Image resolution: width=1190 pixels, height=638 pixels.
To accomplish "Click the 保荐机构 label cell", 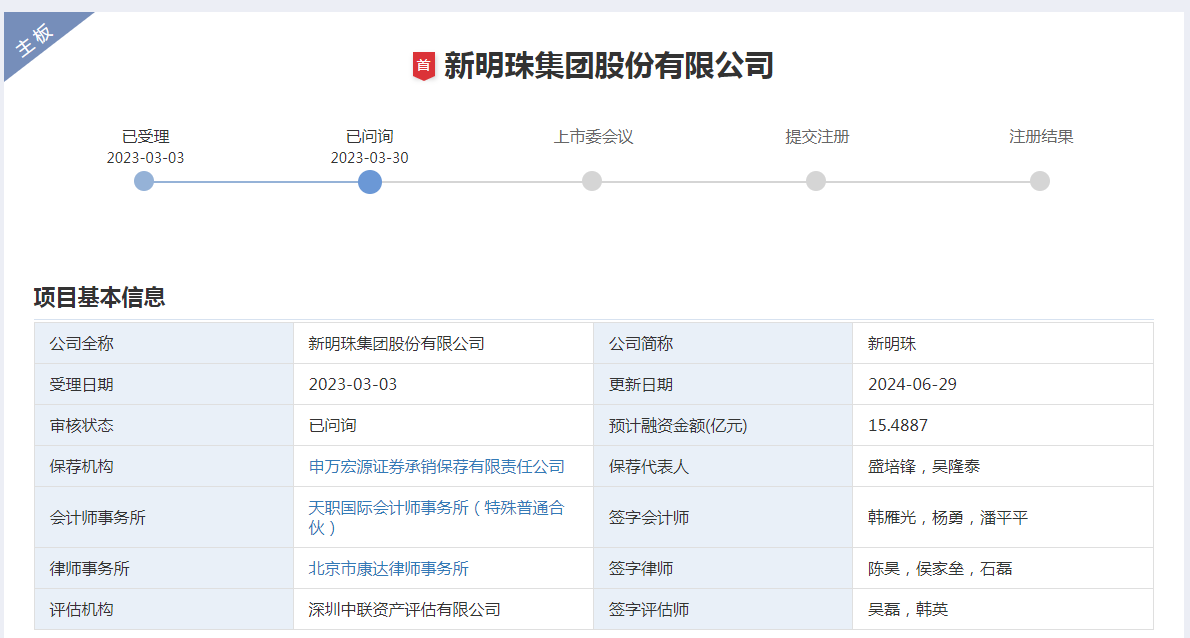I will click(x=164, y=467).
